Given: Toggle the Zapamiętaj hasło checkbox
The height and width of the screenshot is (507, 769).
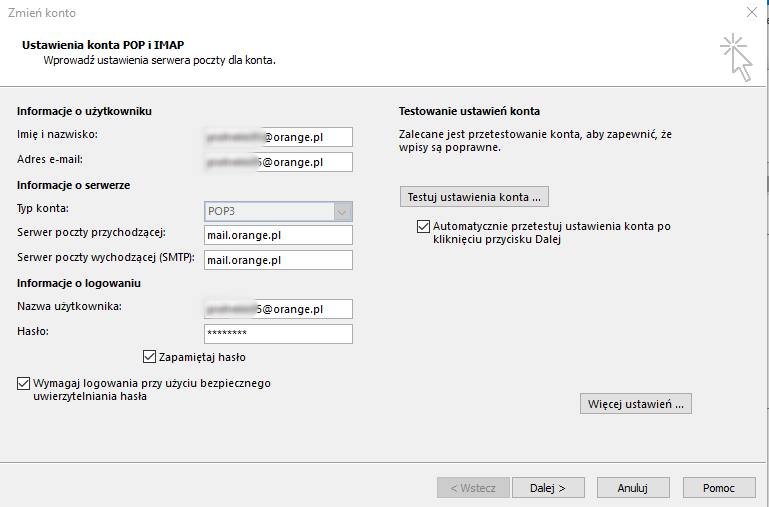Looking at the screenshot, I should pos(150,356).
